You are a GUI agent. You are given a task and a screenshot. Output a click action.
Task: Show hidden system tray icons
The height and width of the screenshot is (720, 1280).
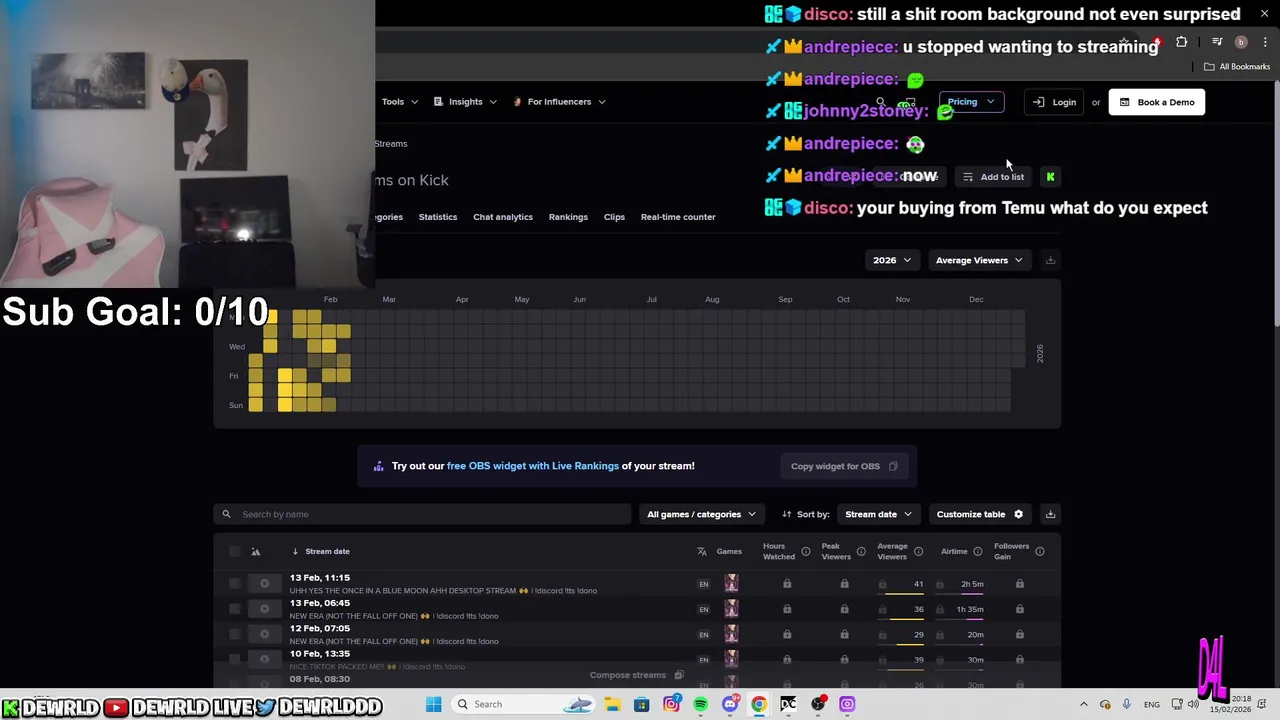(1083, 704)
